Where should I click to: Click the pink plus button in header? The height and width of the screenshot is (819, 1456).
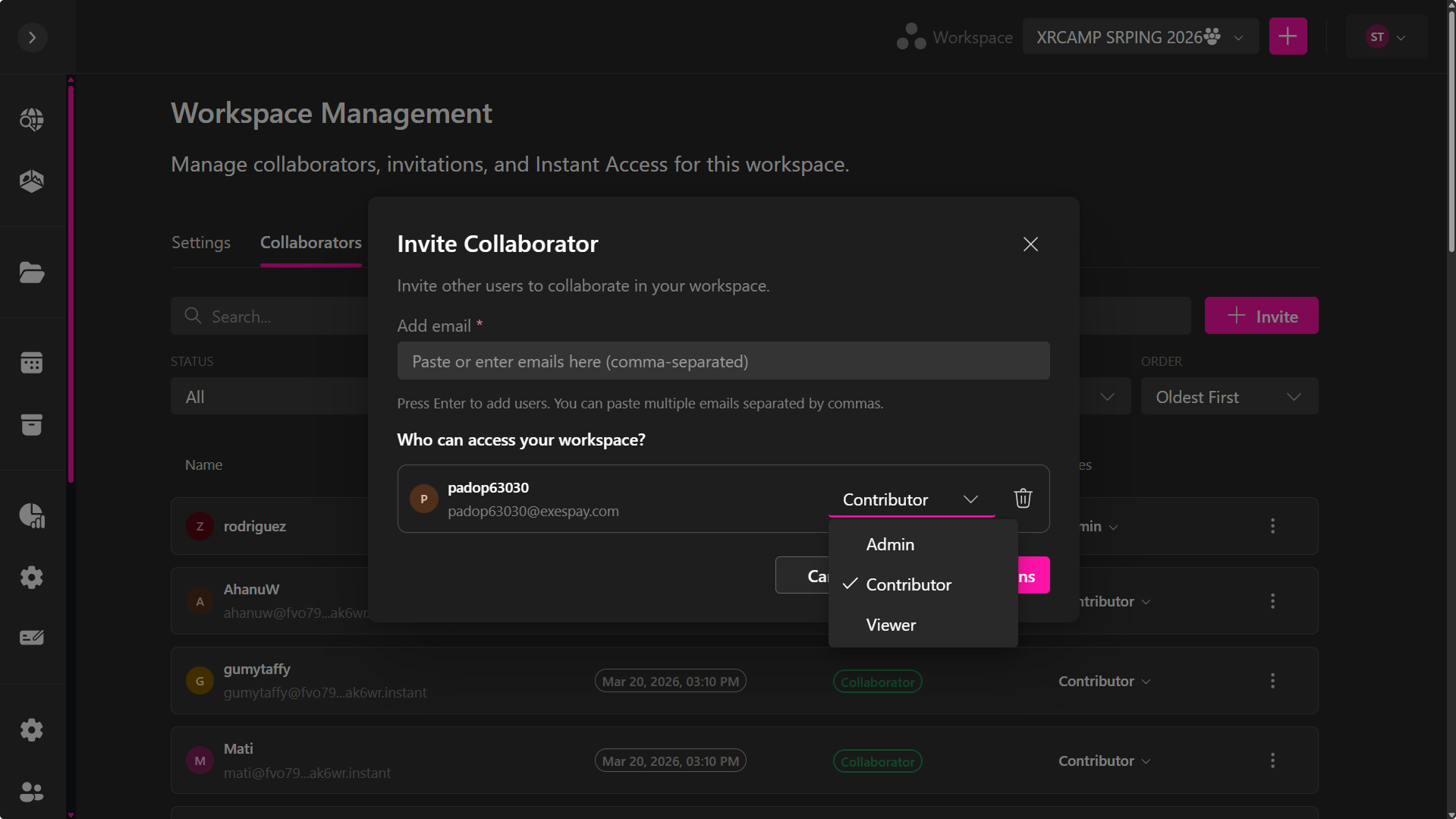point(1288,36)
